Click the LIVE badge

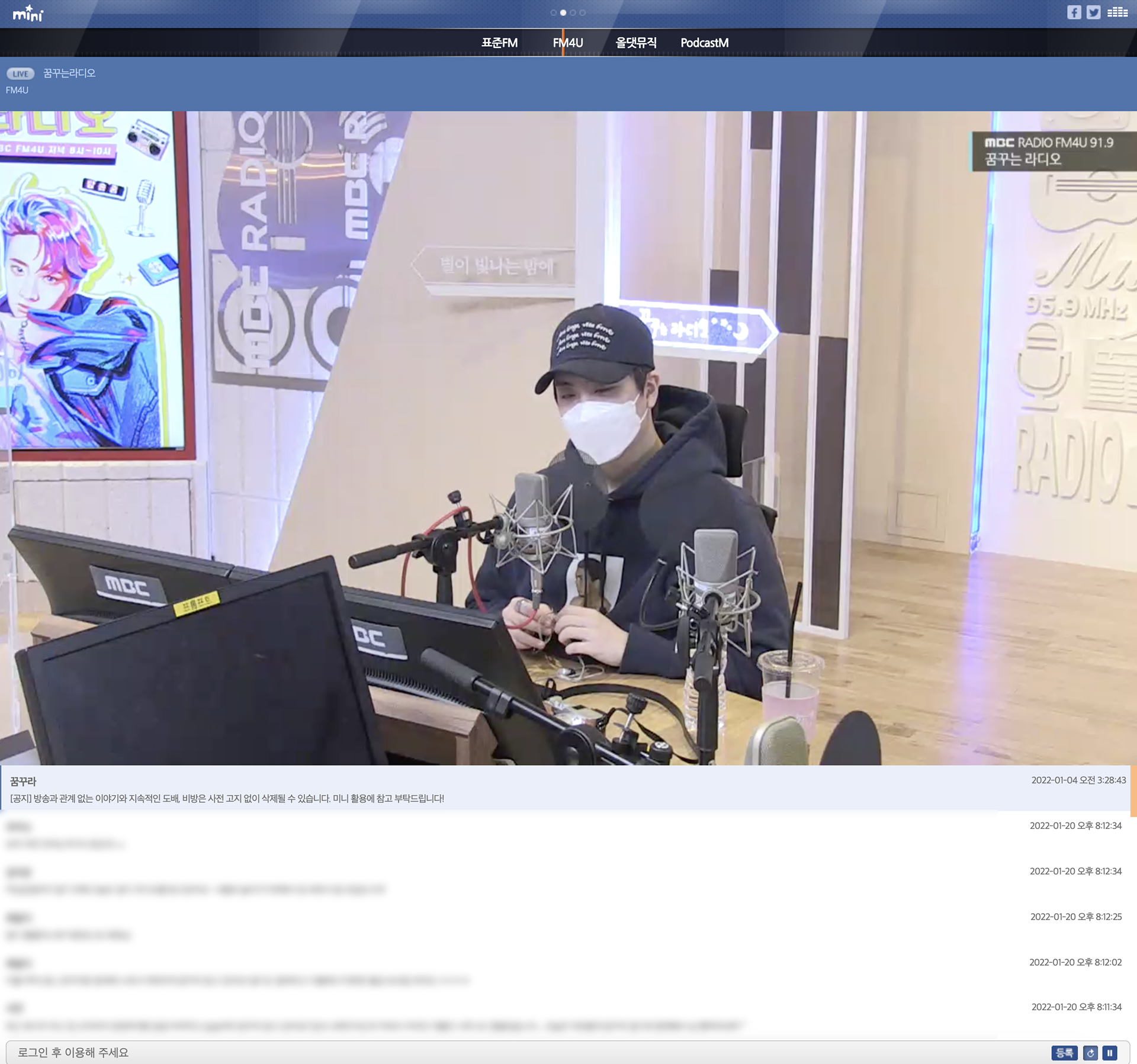20,73
